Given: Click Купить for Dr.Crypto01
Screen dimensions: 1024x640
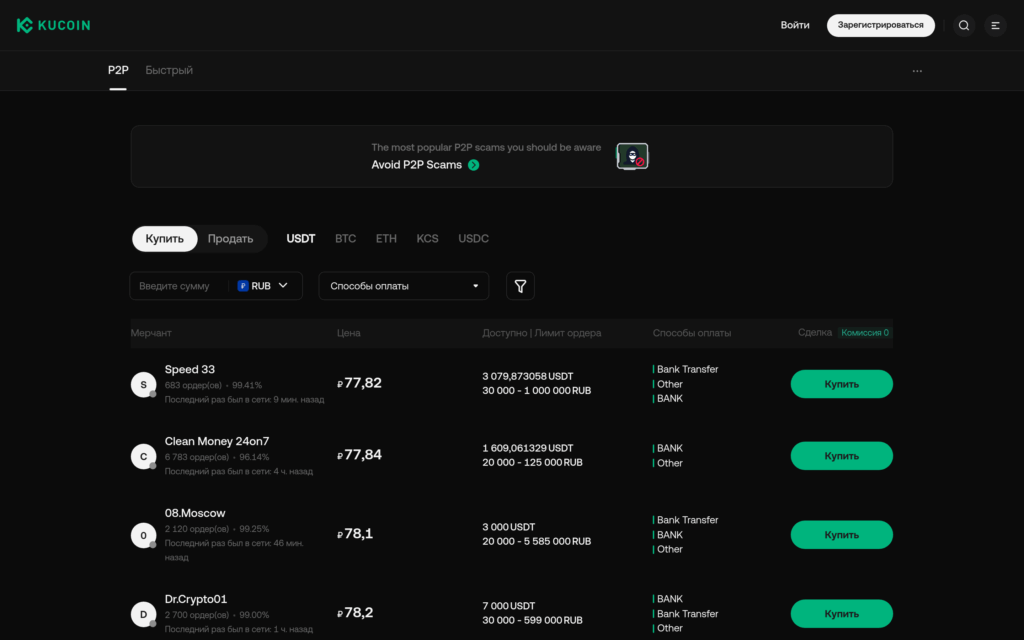Looking at the screenshot, I should click(x=841, y=615).
